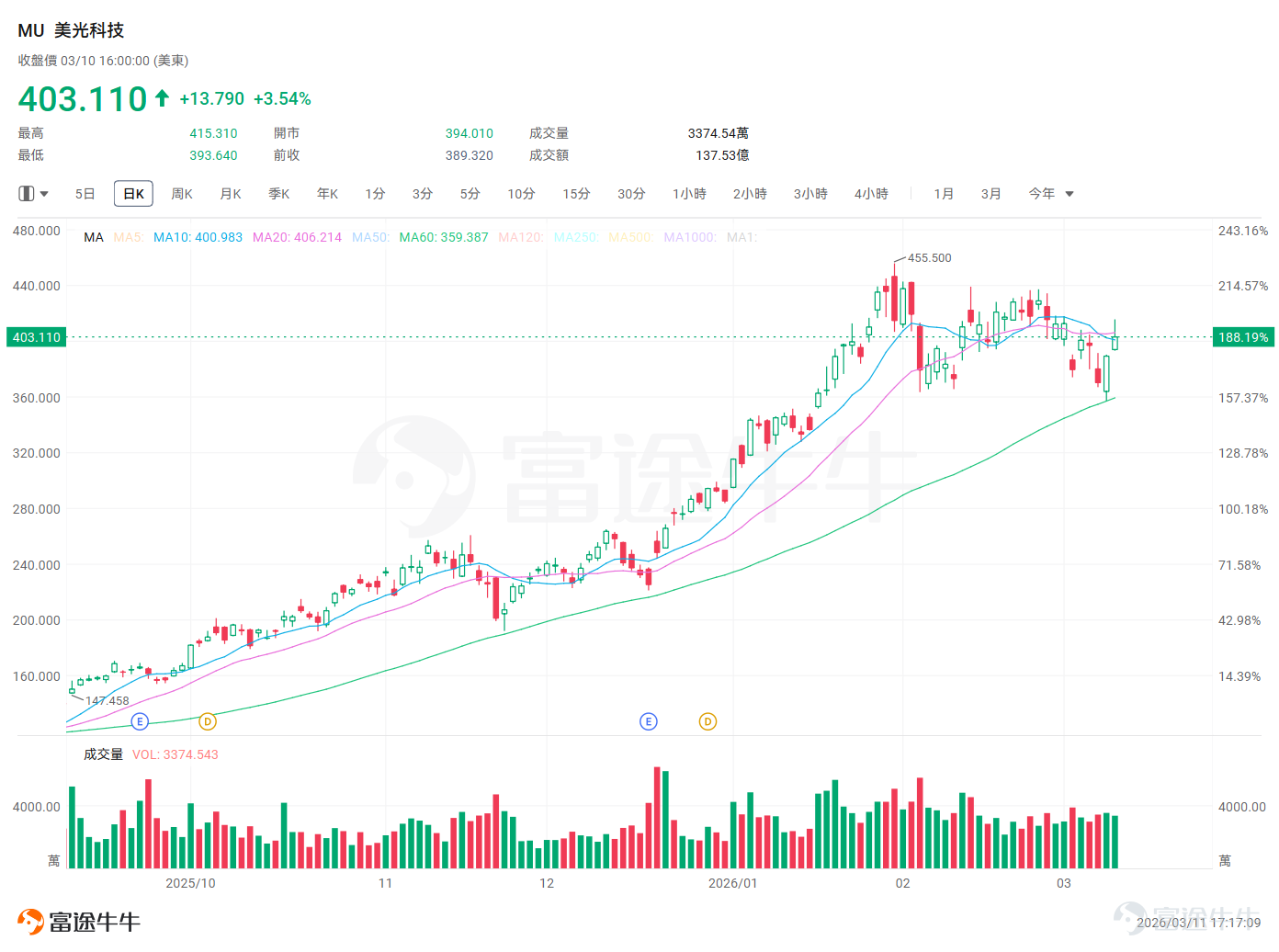Toggle the MA1000 moving average line

[690, 237]
